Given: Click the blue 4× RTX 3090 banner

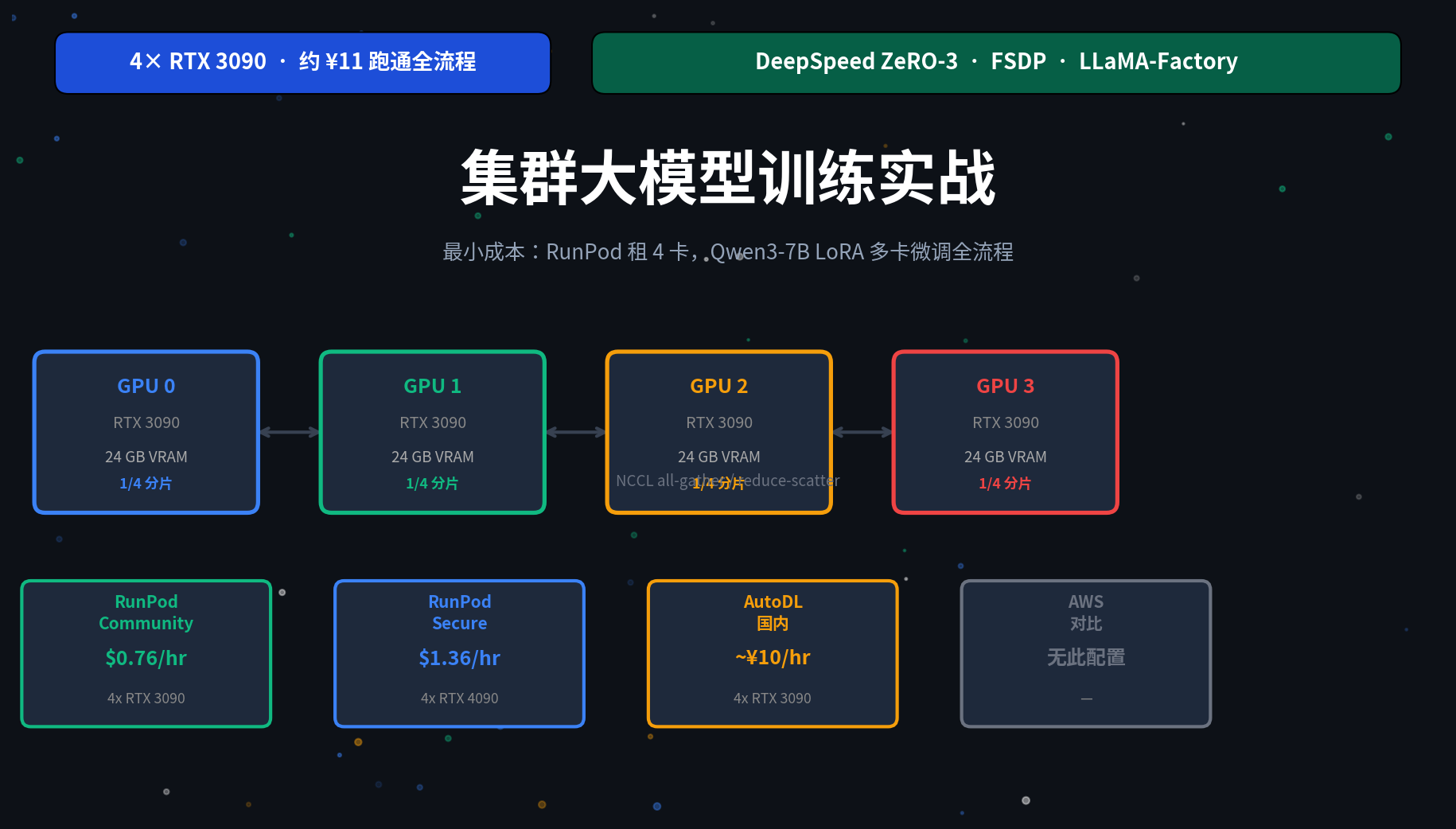Looking at the screenshot, I should click(x=302, y=63).
